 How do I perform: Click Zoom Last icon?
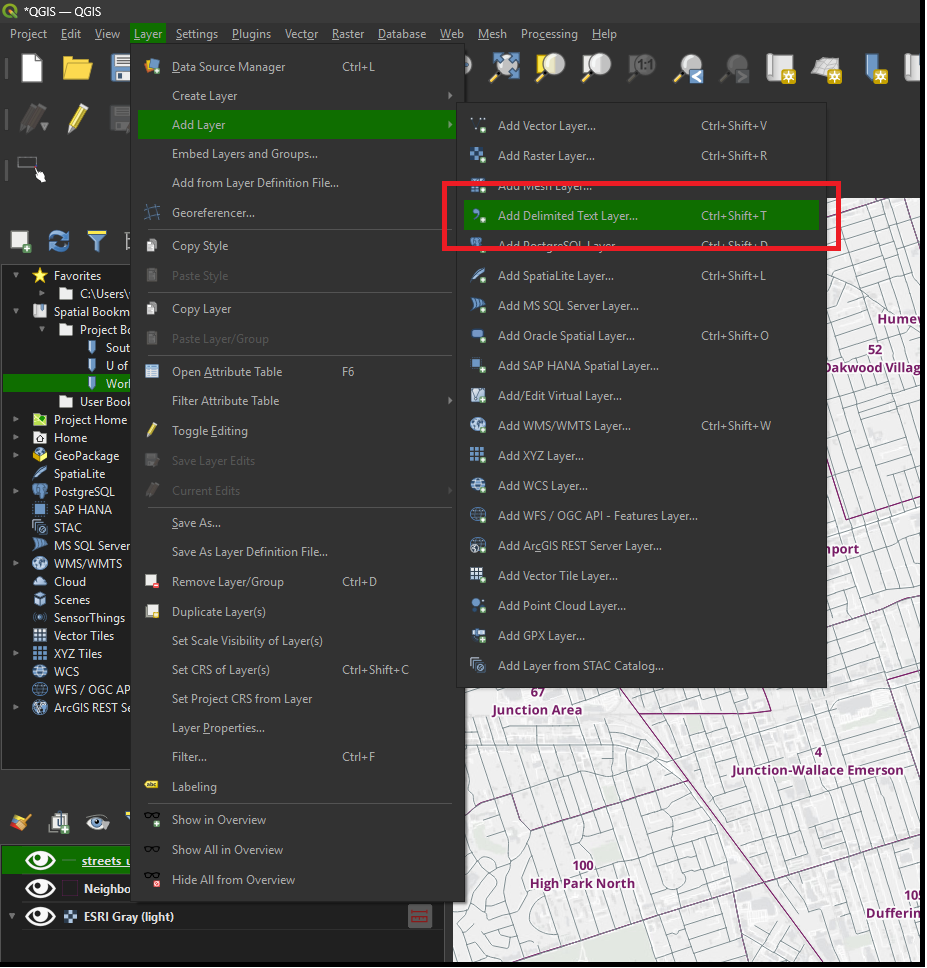pos(689,68)
